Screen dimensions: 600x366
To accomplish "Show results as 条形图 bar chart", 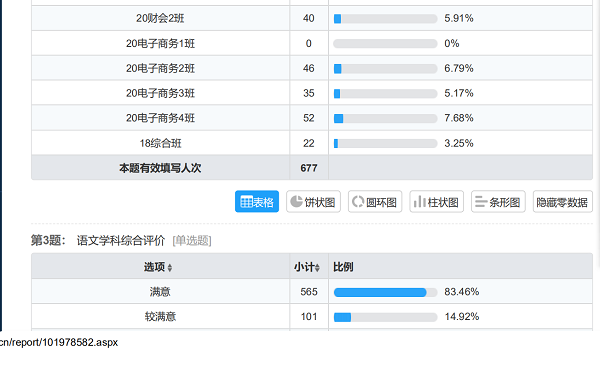I will [x=498, y=201].
